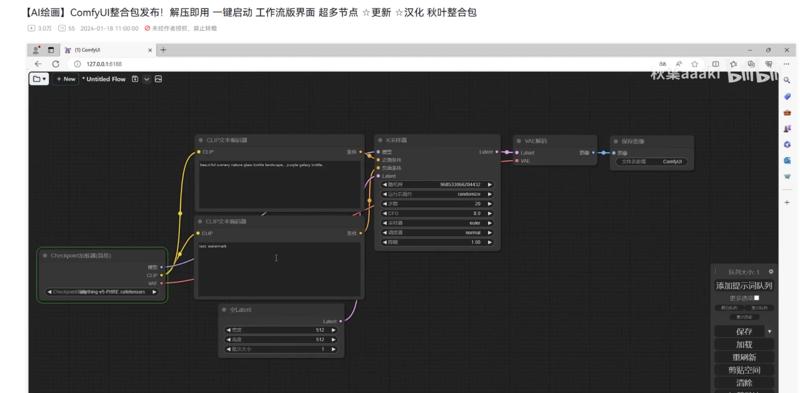Open the browser collections icon
The width and height of the screenshot is (800, 393).
751,64
